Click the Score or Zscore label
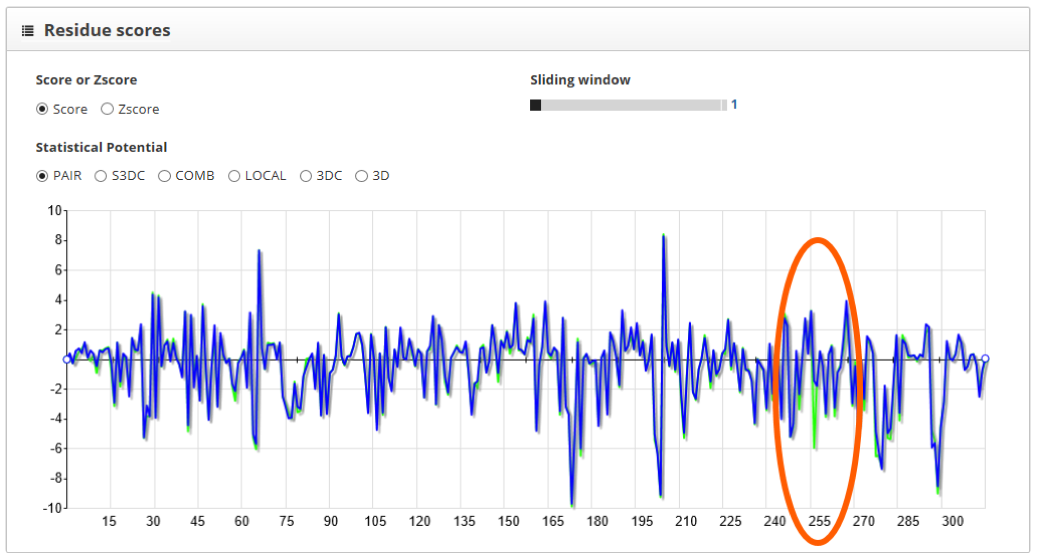 click(86, 80)
